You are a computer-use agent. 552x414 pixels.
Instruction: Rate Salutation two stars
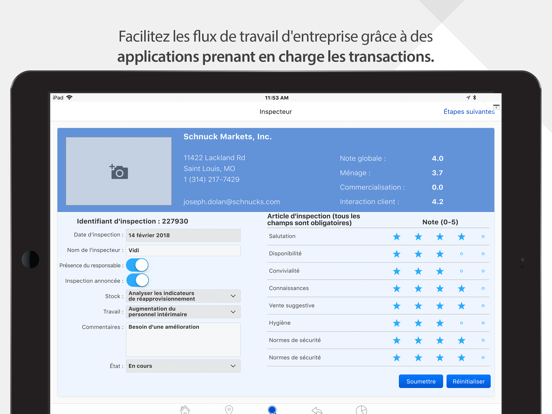[x=418, y=237]
